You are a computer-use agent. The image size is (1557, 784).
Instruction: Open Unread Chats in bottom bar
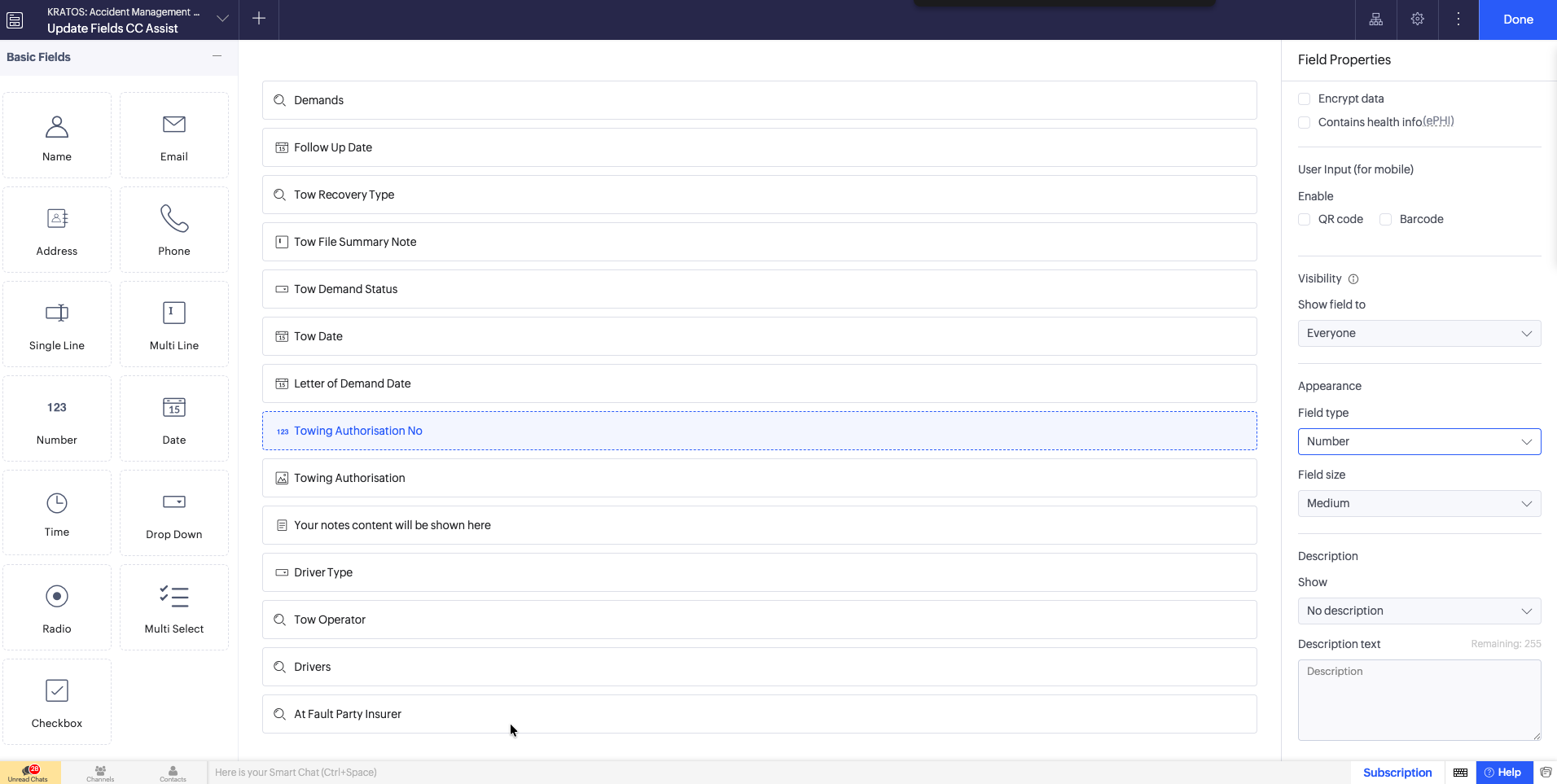[29, 773]
